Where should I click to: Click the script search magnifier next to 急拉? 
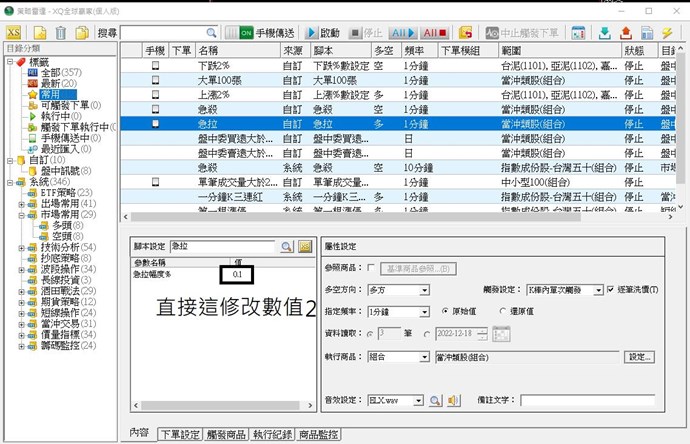286,245
